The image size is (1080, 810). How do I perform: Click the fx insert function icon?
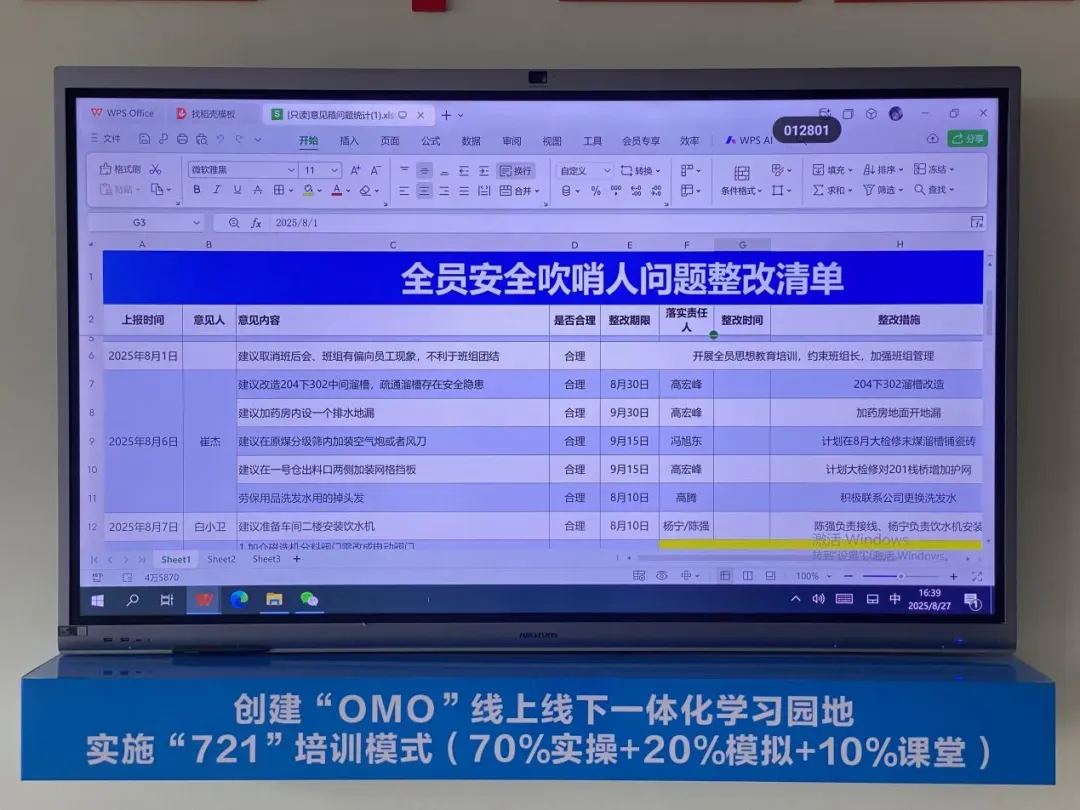coord(256,223)
